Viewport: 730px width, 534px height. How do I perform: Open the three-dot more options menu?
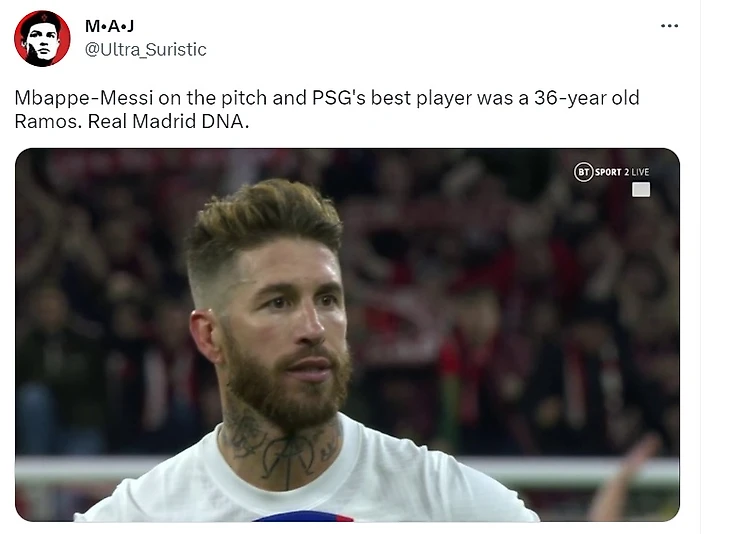669,26
